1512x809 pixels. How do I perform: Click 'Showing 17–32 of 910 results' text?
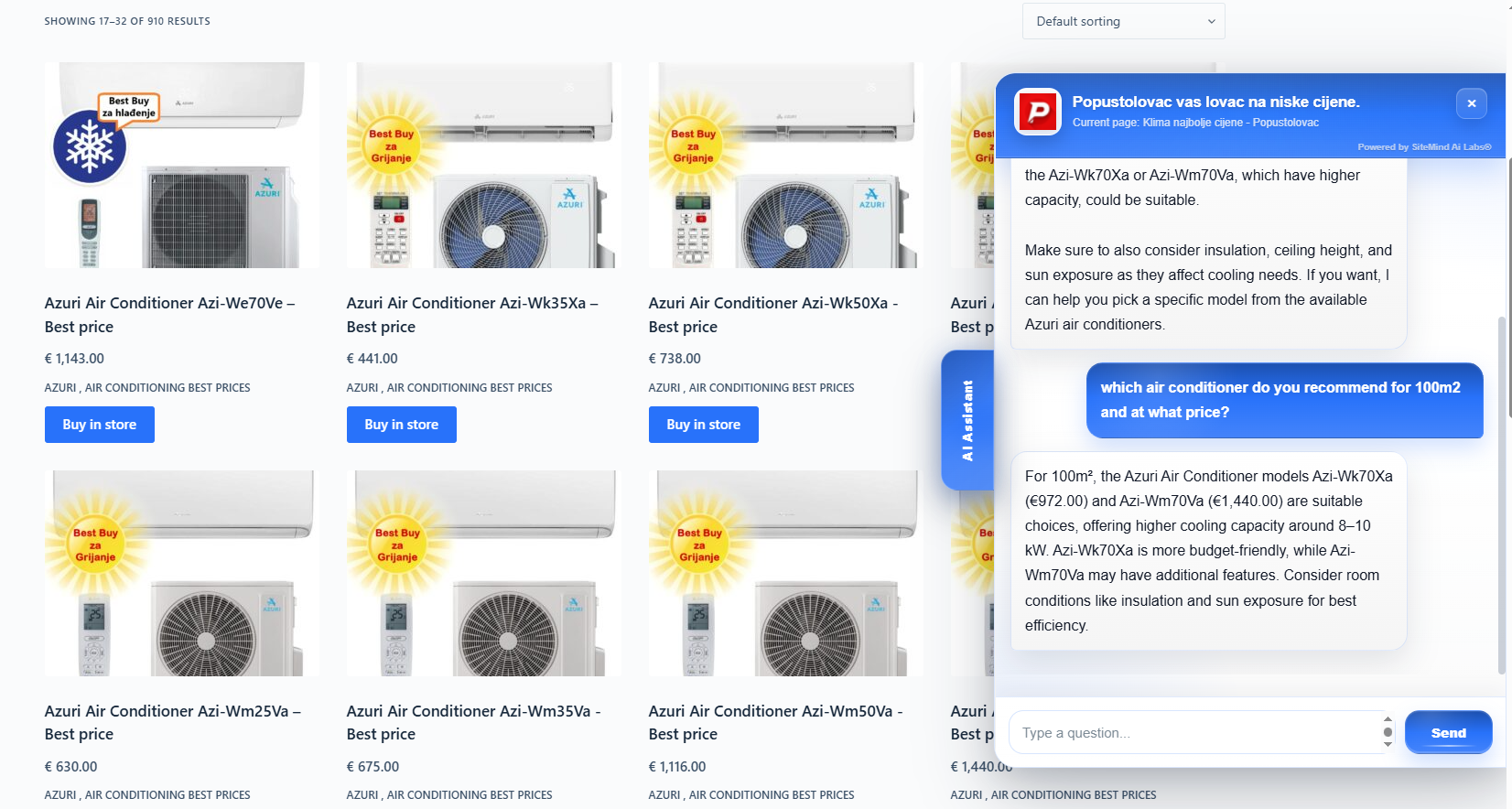click(x=127, y=21)
